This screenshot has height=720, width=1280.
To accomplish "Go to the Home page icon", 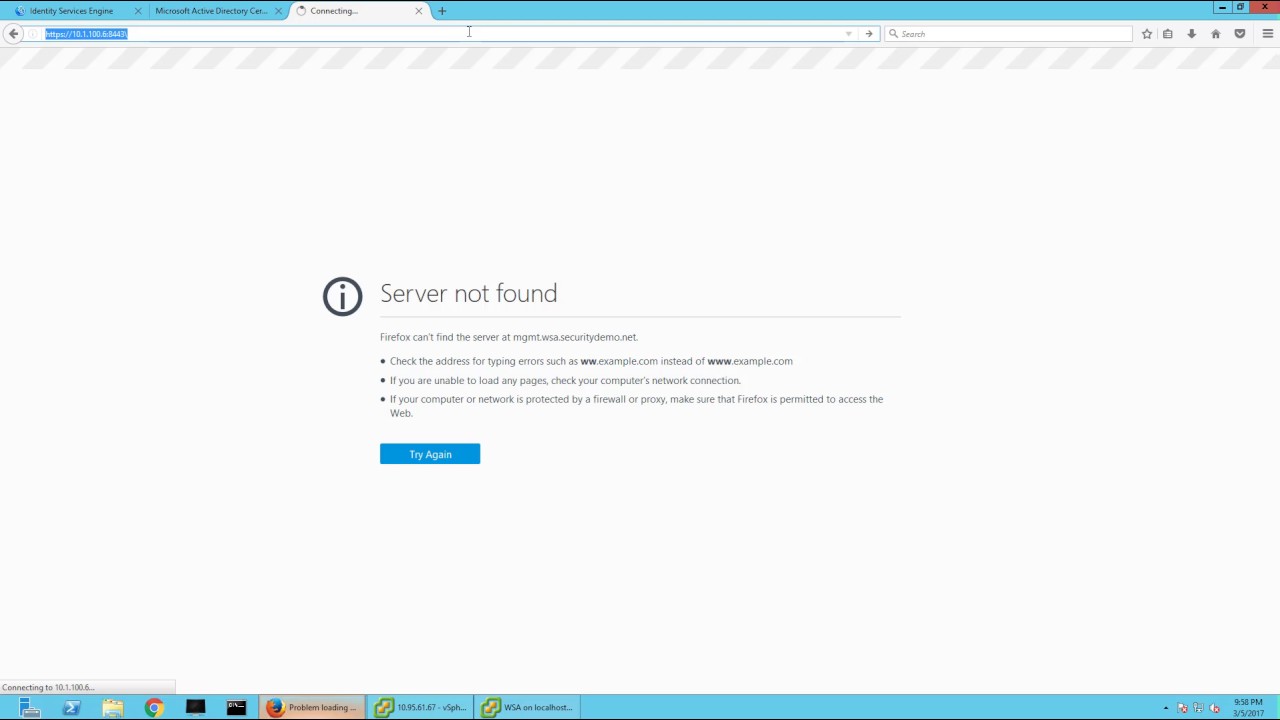I will [1216, 34].
